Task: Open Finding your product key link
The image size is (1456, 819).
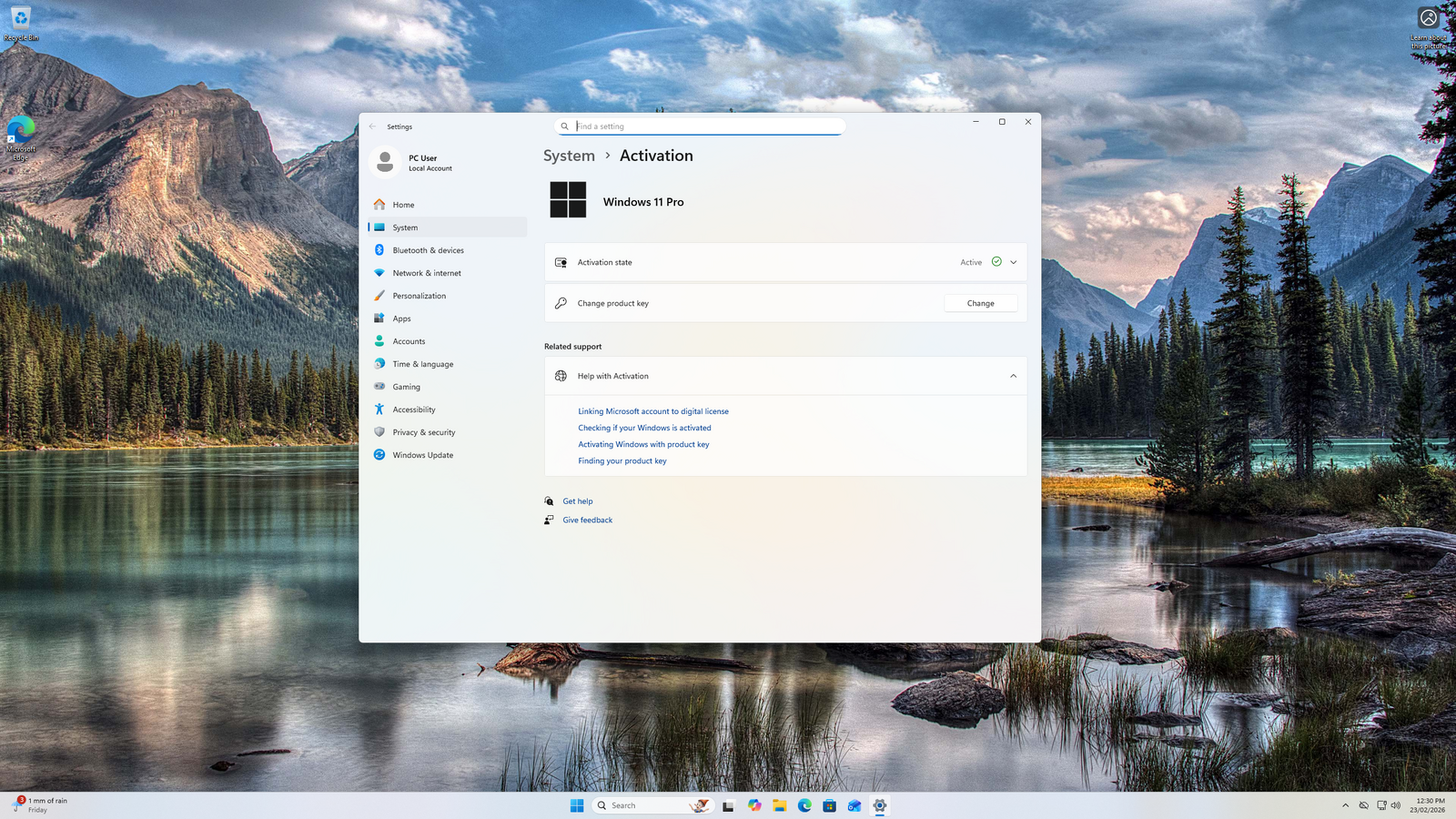Action: 622,461
